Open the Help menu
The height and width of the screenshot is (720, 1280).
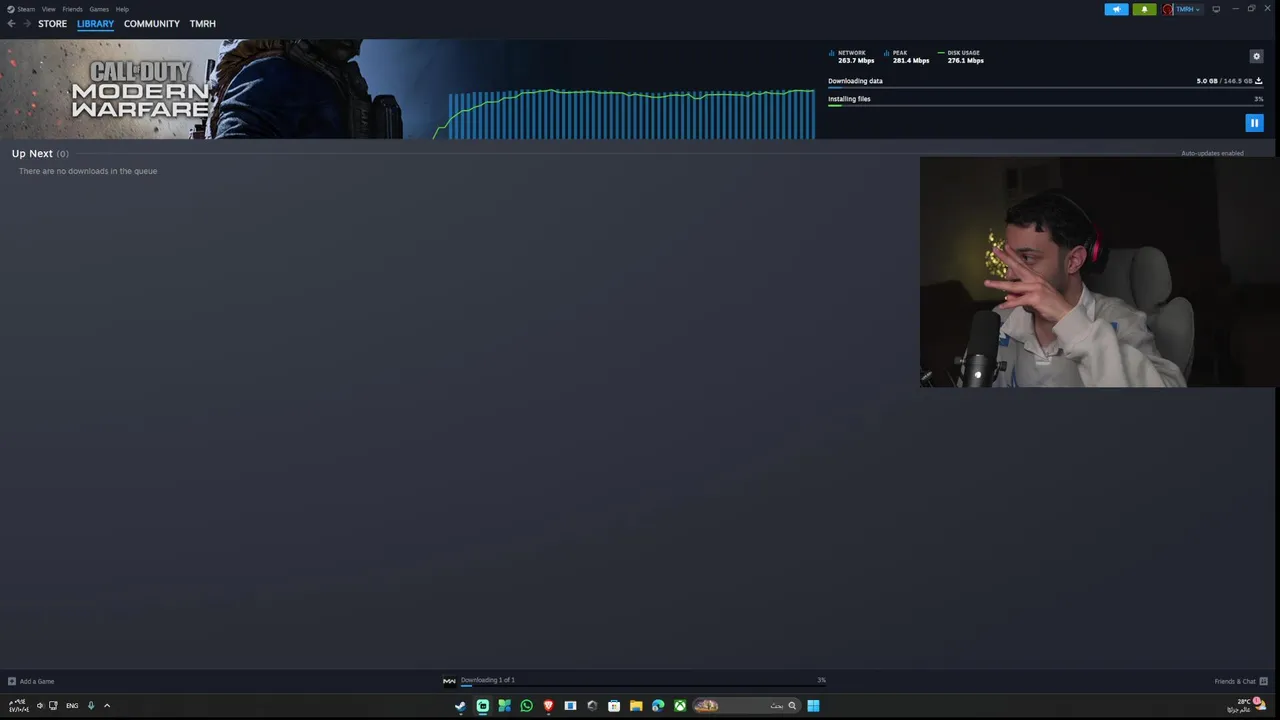[122, 9]
